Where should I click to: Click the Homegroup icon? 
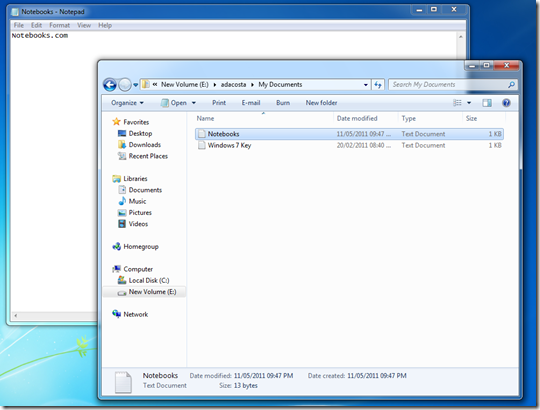[116, 246]
